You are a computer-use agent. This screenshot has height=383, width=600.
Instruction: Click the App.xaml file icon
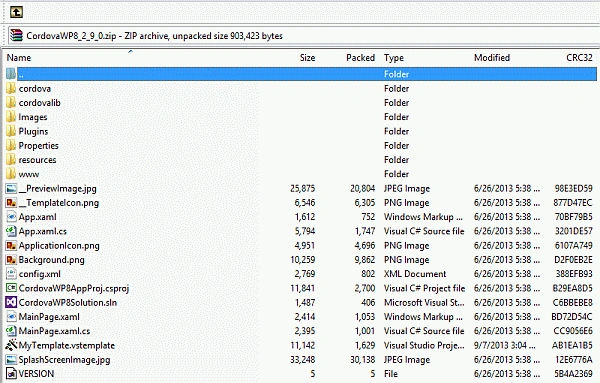pos(11,217)
